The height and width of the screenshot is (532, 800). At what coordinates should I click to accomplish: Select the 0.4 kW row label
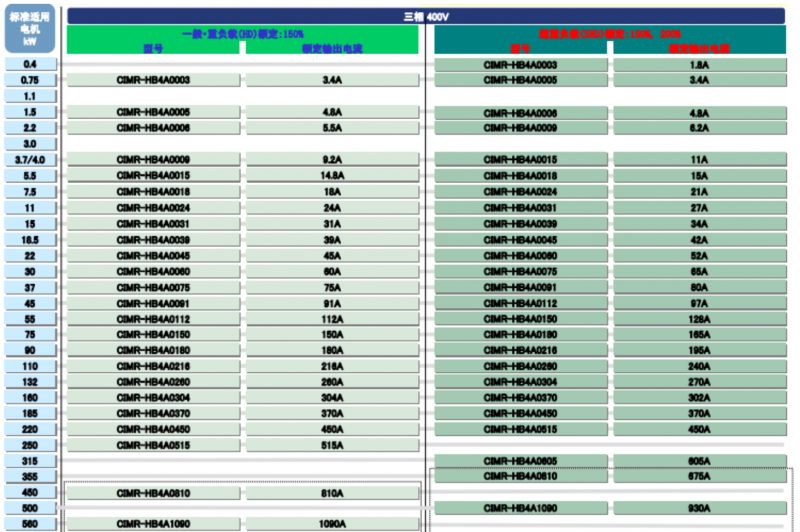pyautogui.click(x=30, y=64)
